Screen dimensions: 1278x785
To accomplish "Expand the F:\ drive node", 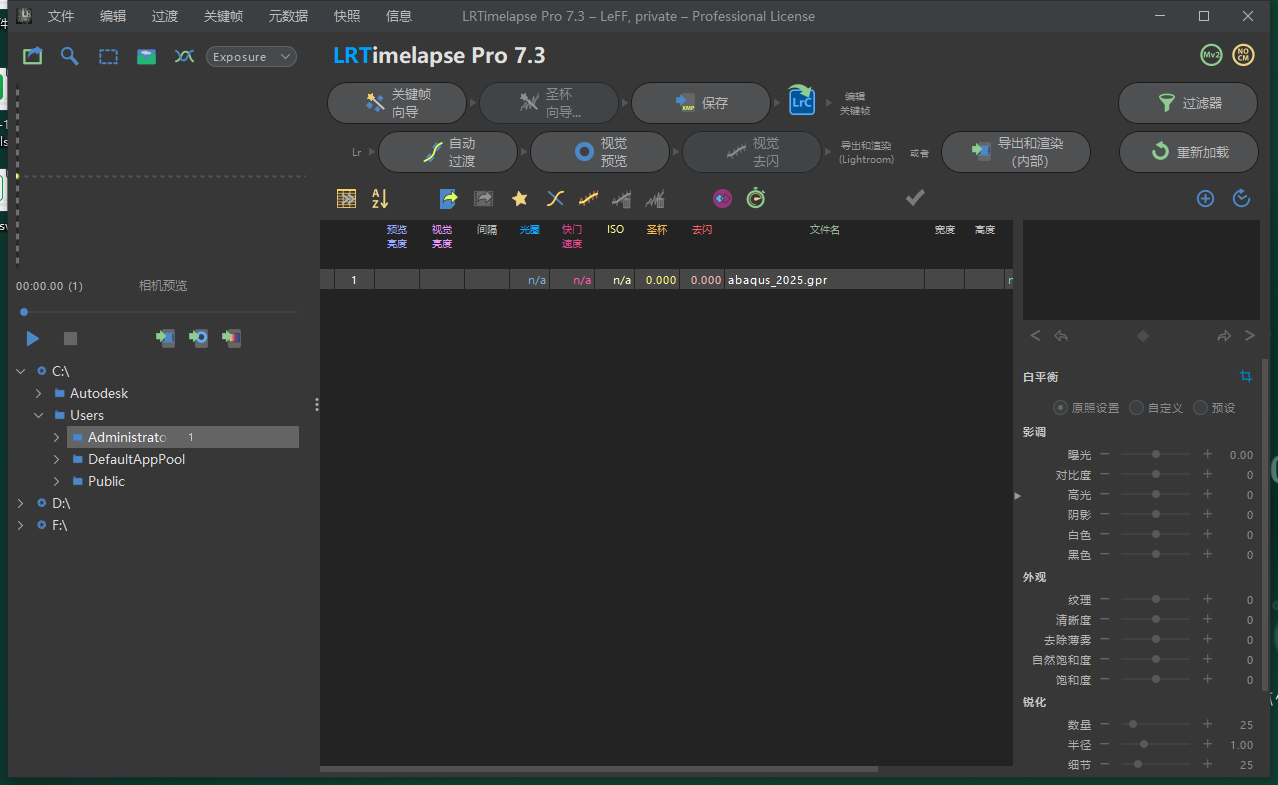I will 21,525.
